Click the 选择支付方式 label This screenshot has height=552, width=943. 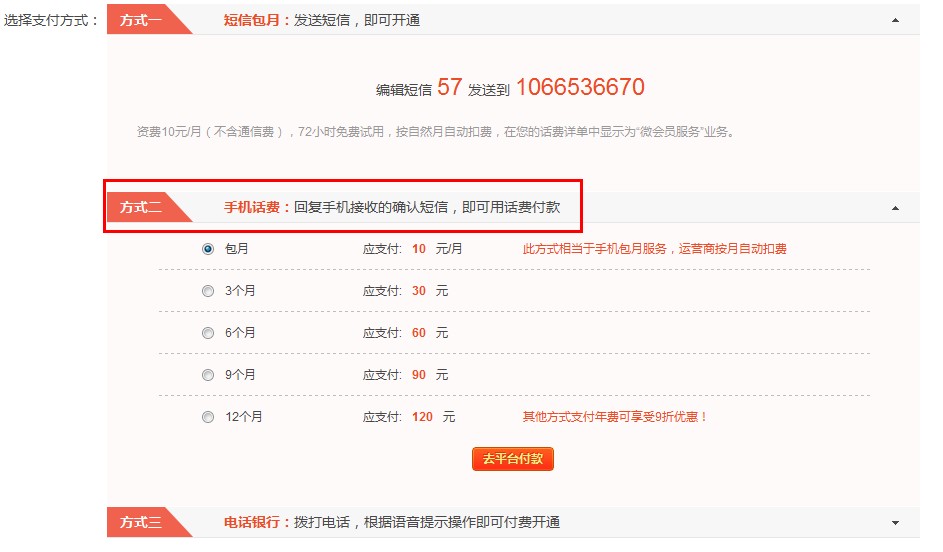click(51, 20)
